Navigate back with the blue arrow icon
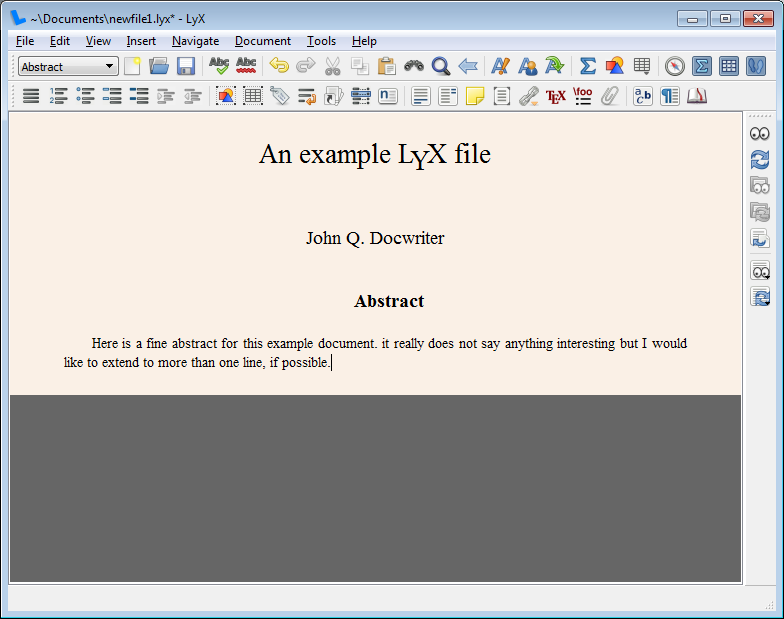Screen dimensions: 784x619 468,66
